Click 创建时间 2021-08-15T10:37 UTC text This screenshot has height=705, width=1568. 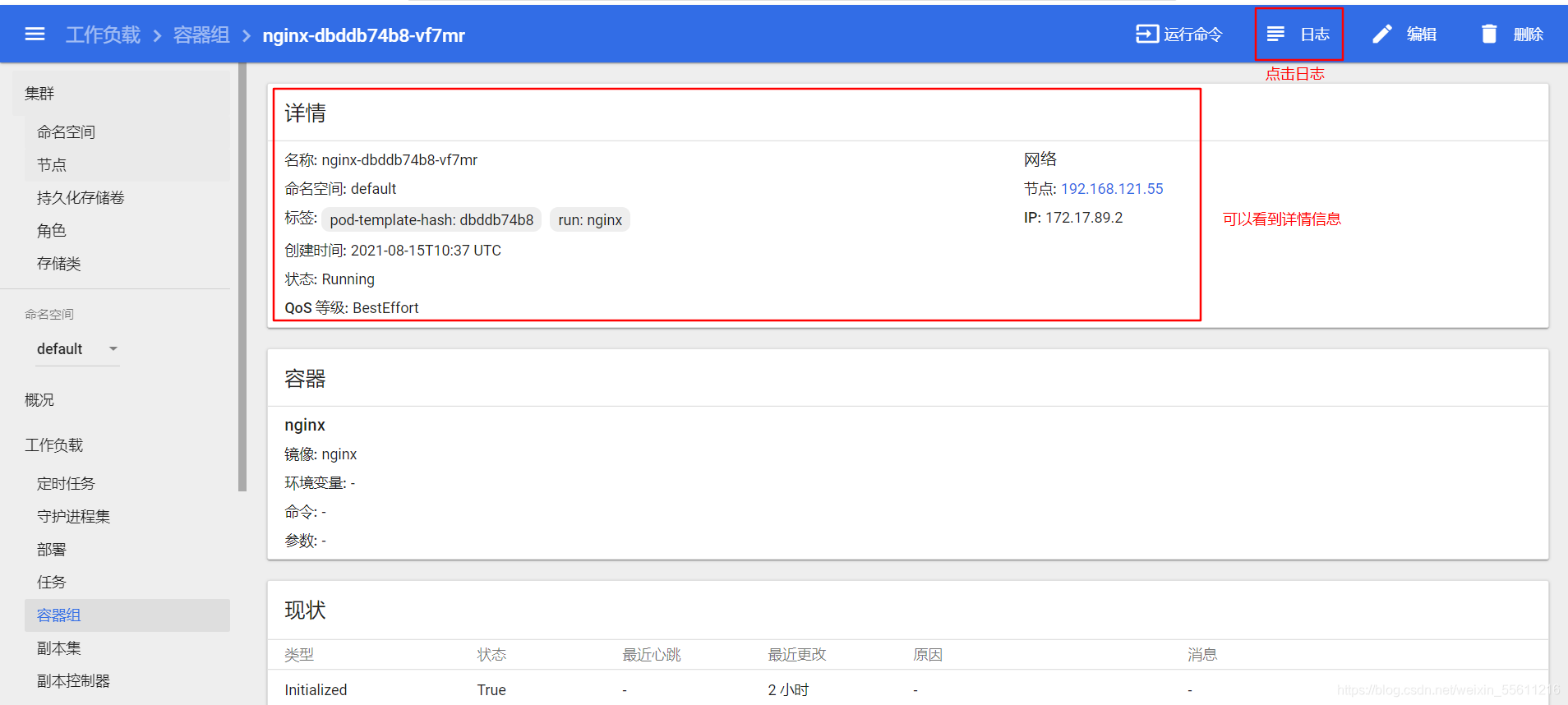[393, 251]
